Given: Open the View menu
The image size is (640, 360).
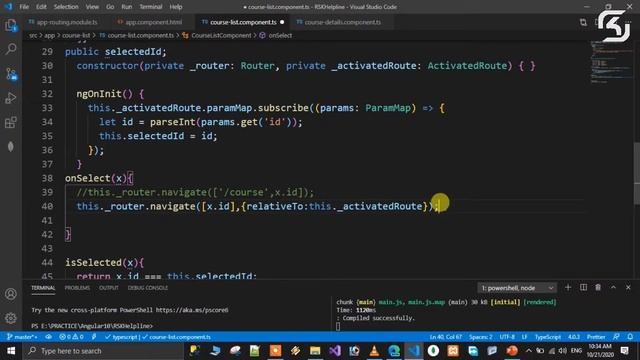Looking at the screenshot, I should pos(92,7).
